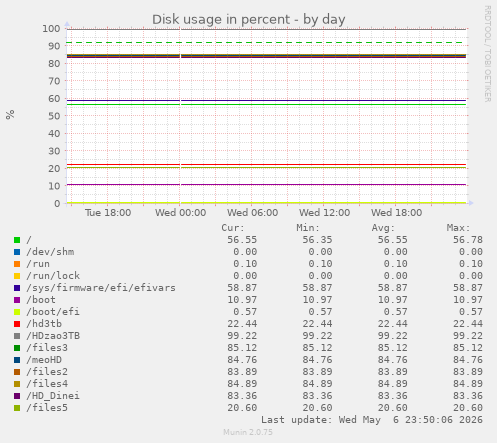Image resolution: width=497 pixels, height=443 pixels.
Task: Click the red /hd3tb legend swatch
Action: [17, 324]
